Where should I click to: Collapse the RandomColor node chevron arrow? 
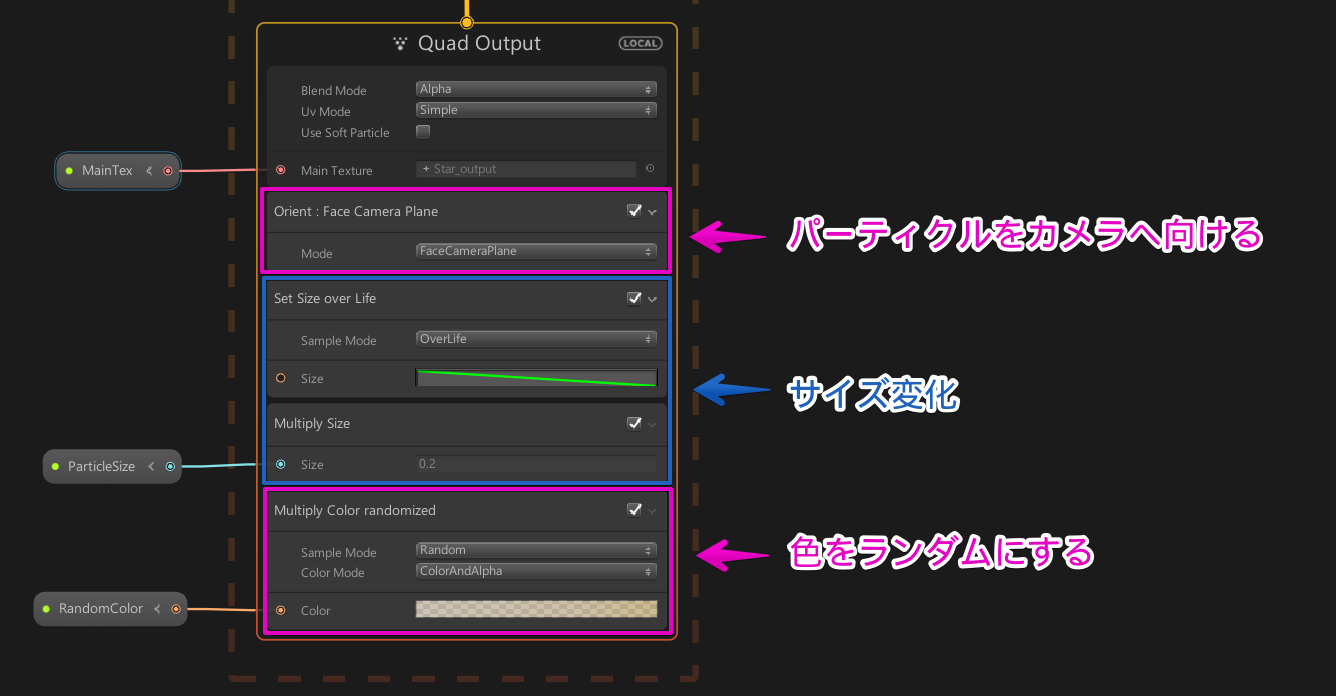(157, 608)
